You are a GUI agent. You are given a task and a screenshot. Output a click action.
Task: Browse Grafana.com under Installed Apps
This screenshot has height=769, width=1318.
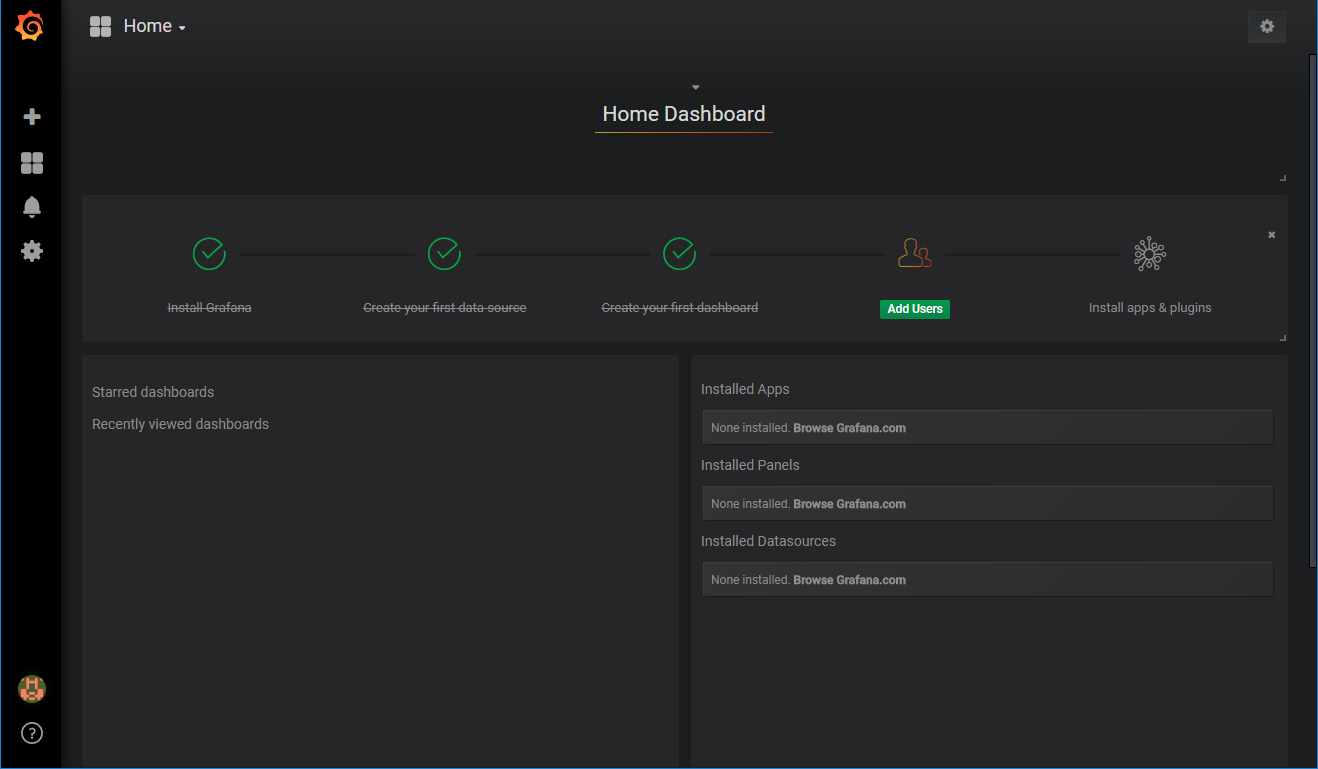click(850, 428)
